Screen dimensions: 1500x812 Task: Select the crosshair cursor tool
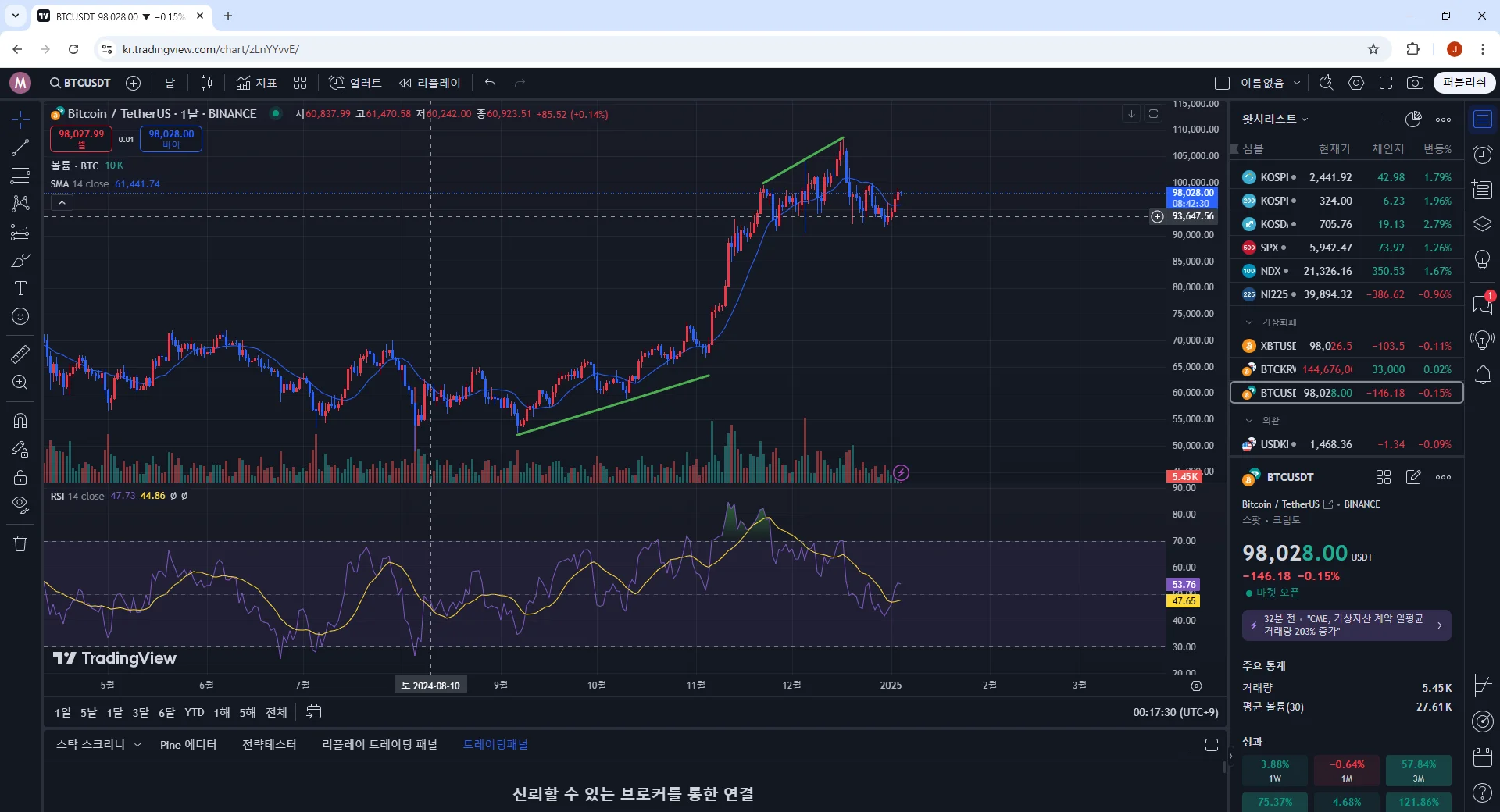(x=20, y=119)
